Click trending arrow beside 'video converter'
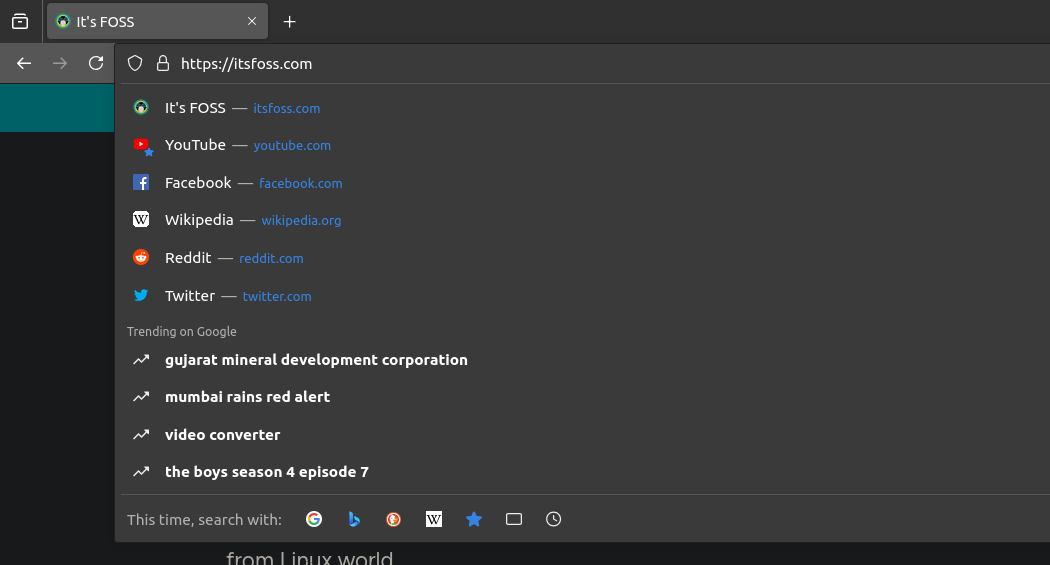This screenshot has height=565, width=1050. point(141,434)
